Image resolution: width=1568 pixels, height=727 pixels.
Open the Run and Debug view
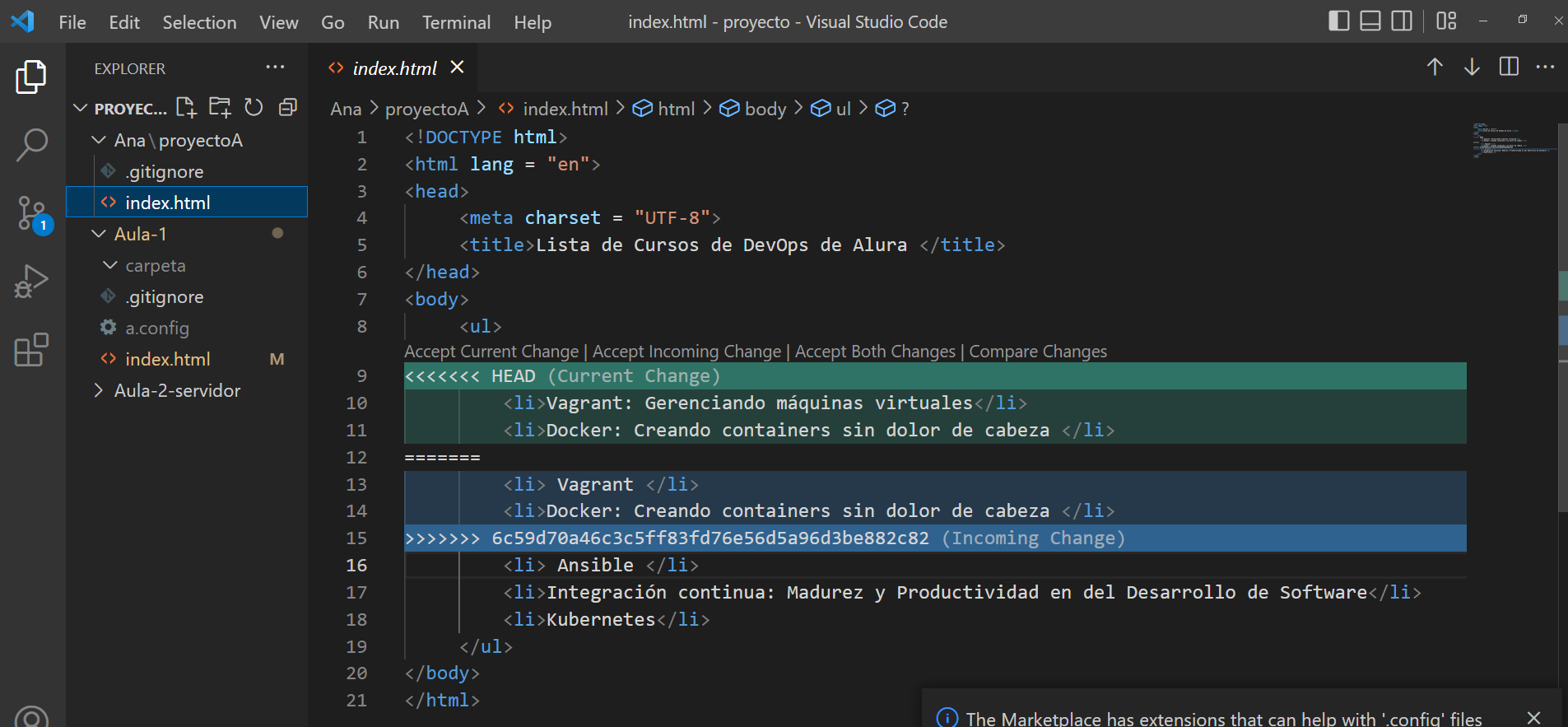[31, 282]
